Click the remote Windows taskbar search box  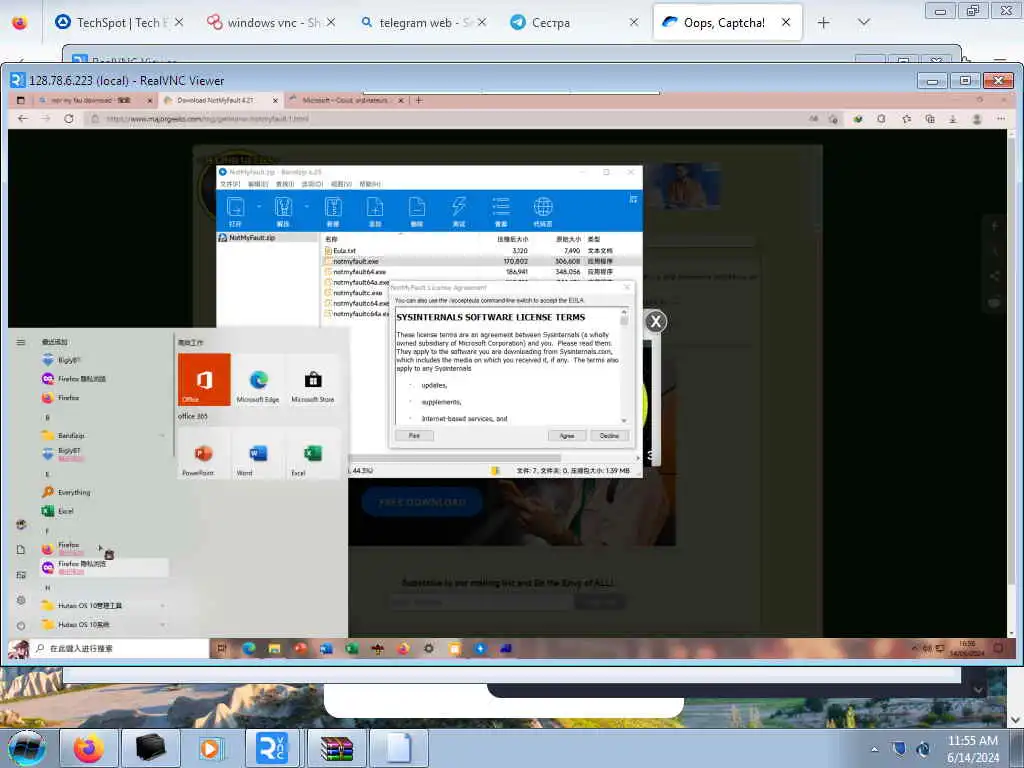[x=120, y=648]
